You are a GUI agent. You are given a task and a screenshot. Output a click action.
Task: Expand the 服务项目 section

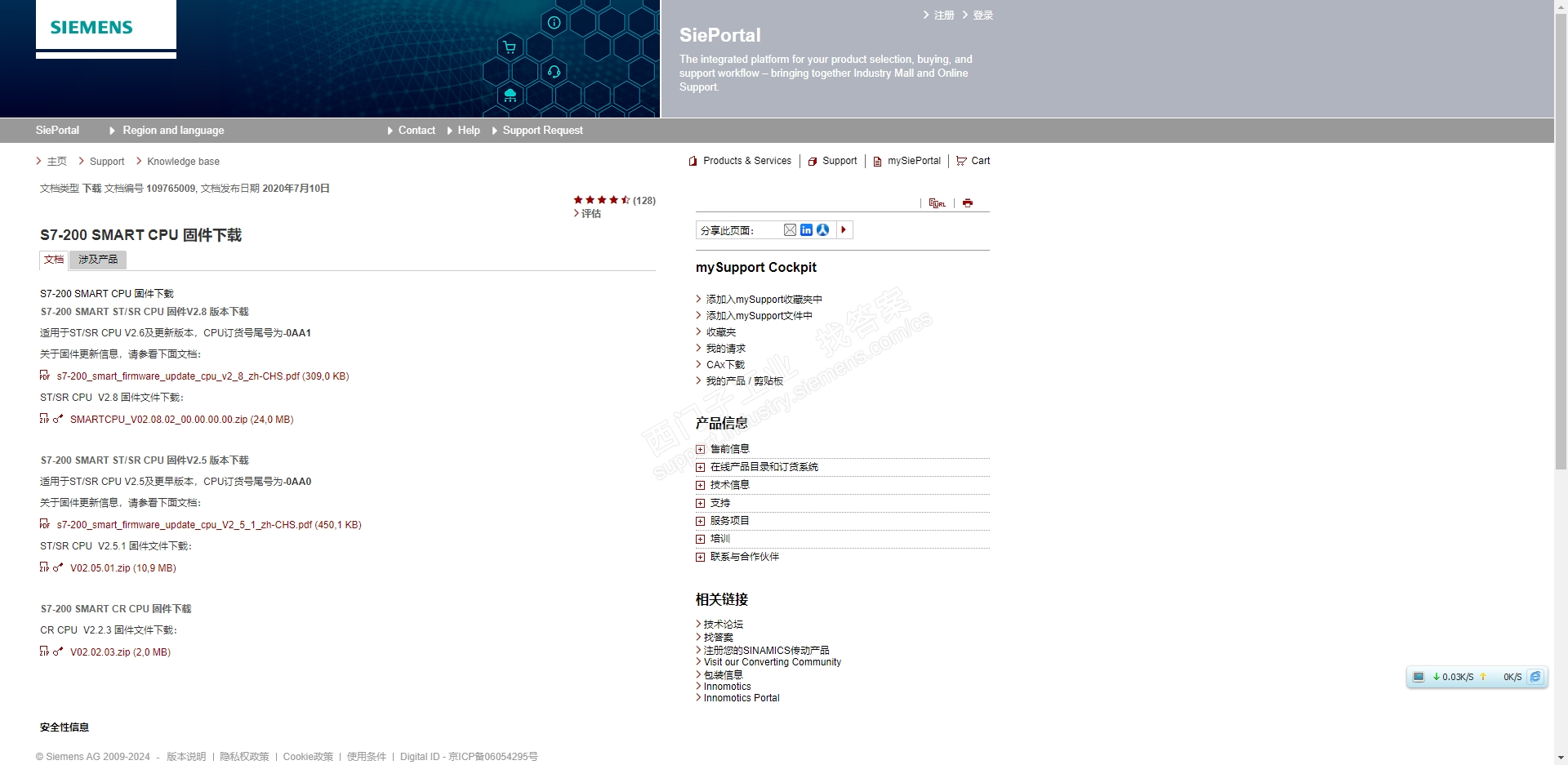(700, 521)
